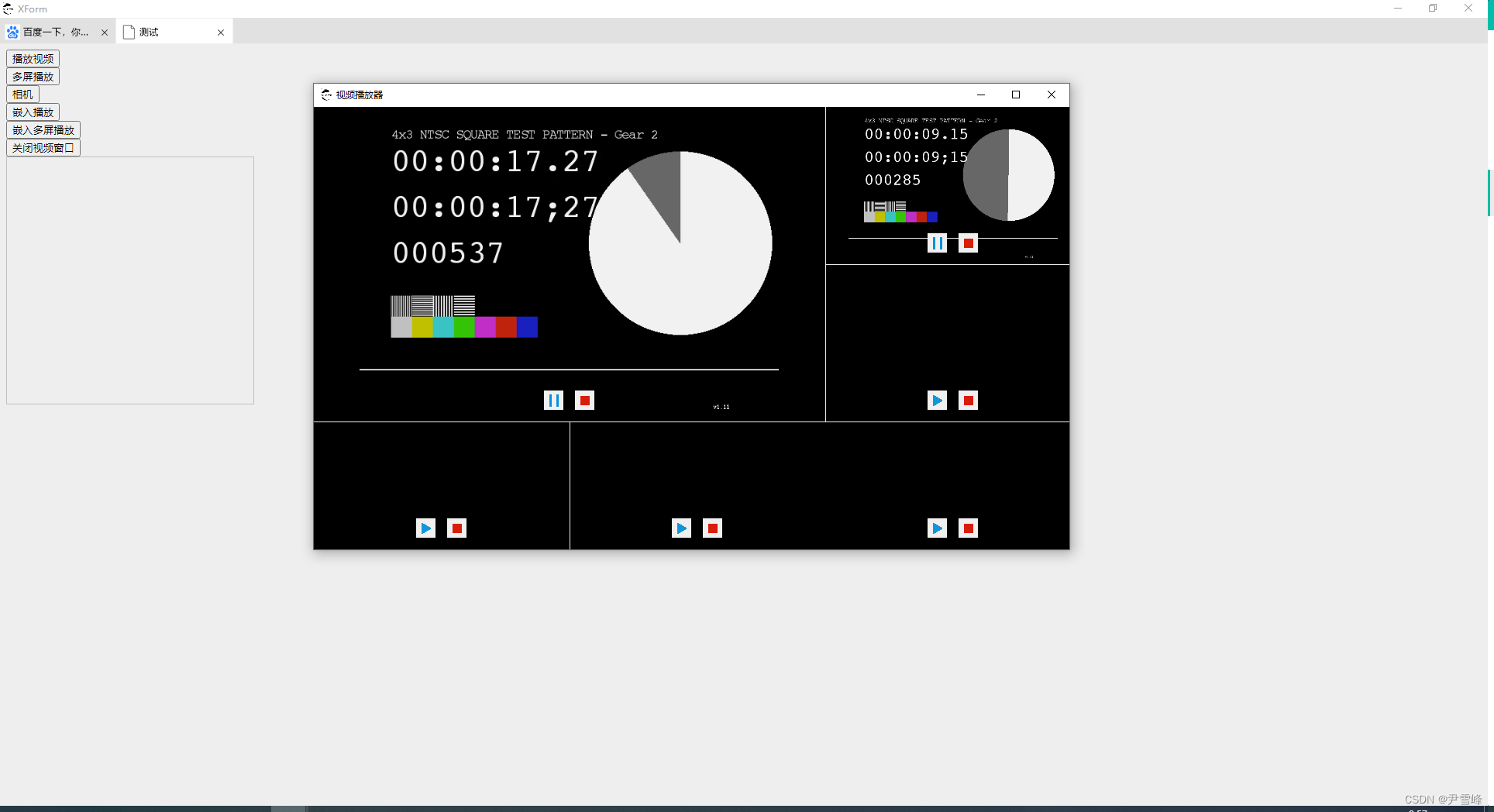This screenshot has height=812, width=1494.
Task: Play the bottom-right video pane
Action: point(937,528)
